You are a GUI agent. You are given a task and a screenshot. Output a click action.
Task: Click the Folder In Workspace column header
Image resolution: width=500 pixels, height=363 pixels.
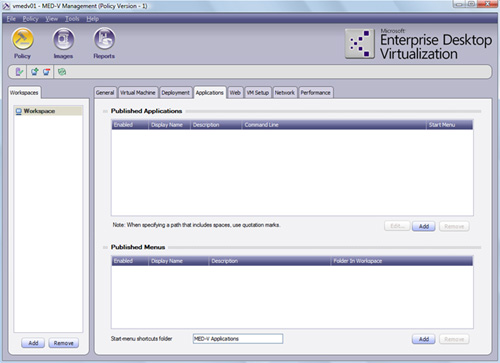coord(402,261)
